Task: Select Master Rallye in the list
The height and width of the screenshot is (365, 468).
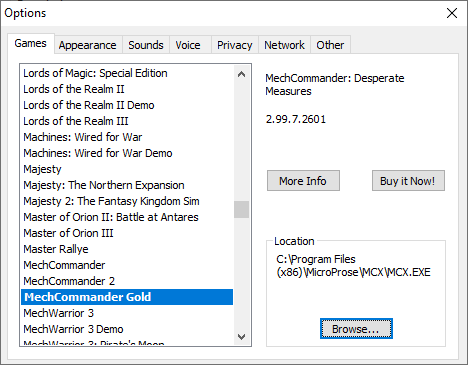Action: pyautogui.click(x=127, y=249)
